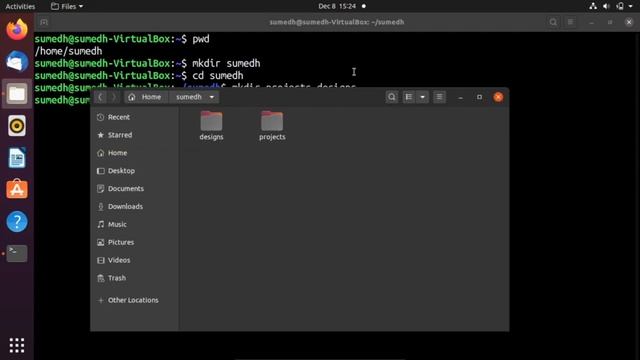Open Firefox from the dock

pos(17,29)
